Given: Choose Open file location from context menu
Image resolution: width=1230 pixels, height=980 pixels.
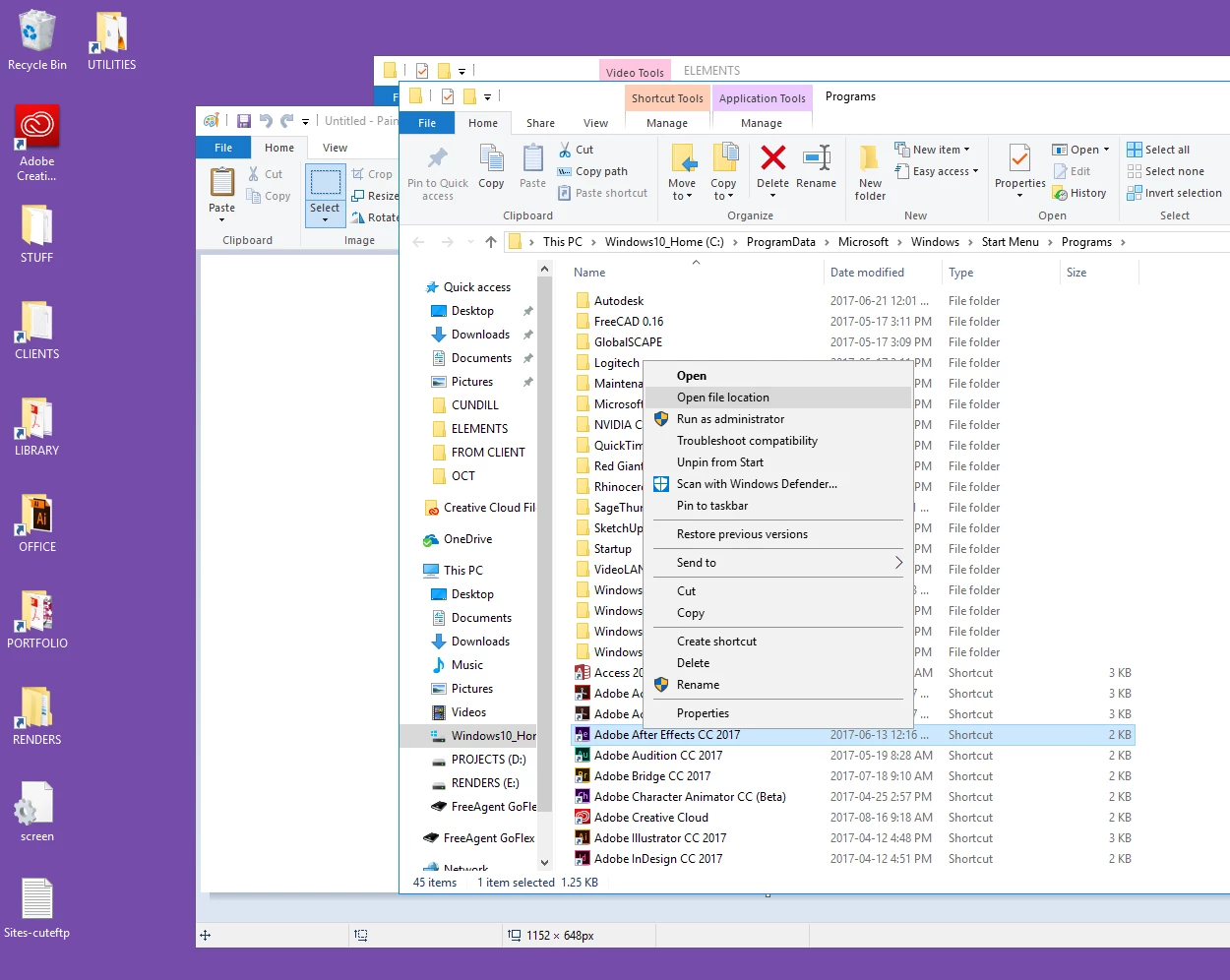Looking at the screenshot, I should (x=777, y=398).
